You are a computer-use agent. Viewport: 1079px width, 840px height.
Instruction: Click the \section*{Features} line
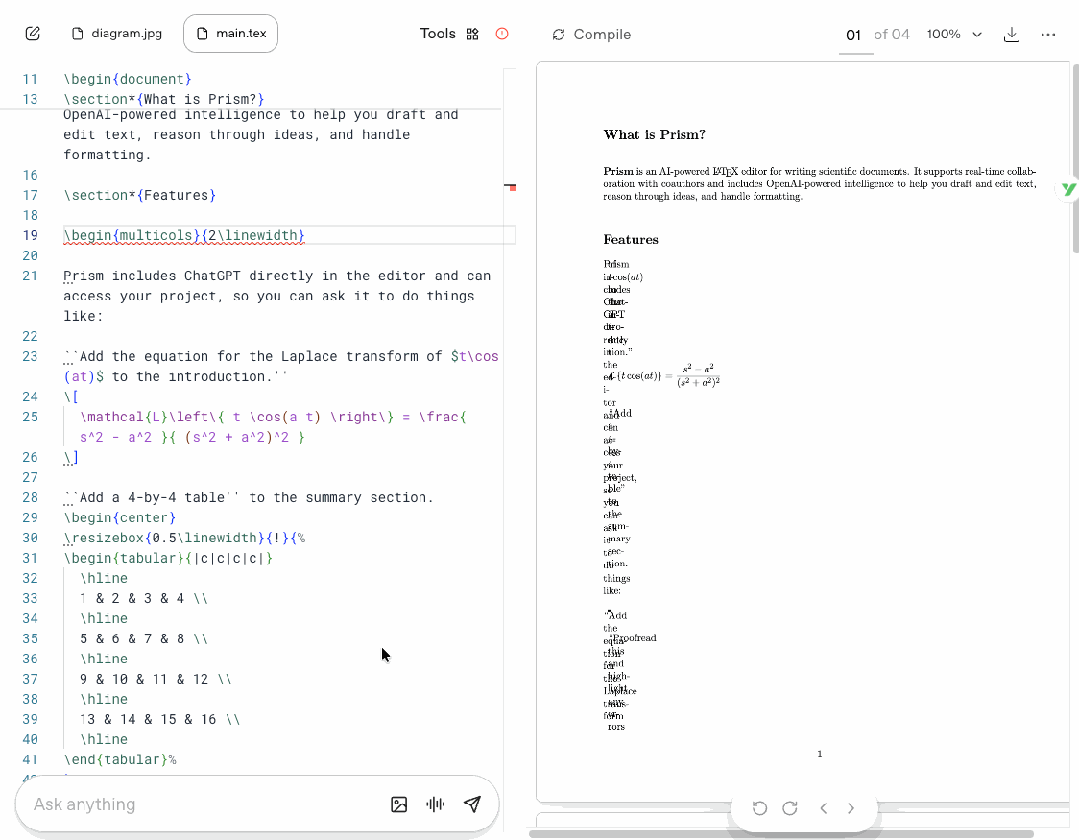coord(140,195)
